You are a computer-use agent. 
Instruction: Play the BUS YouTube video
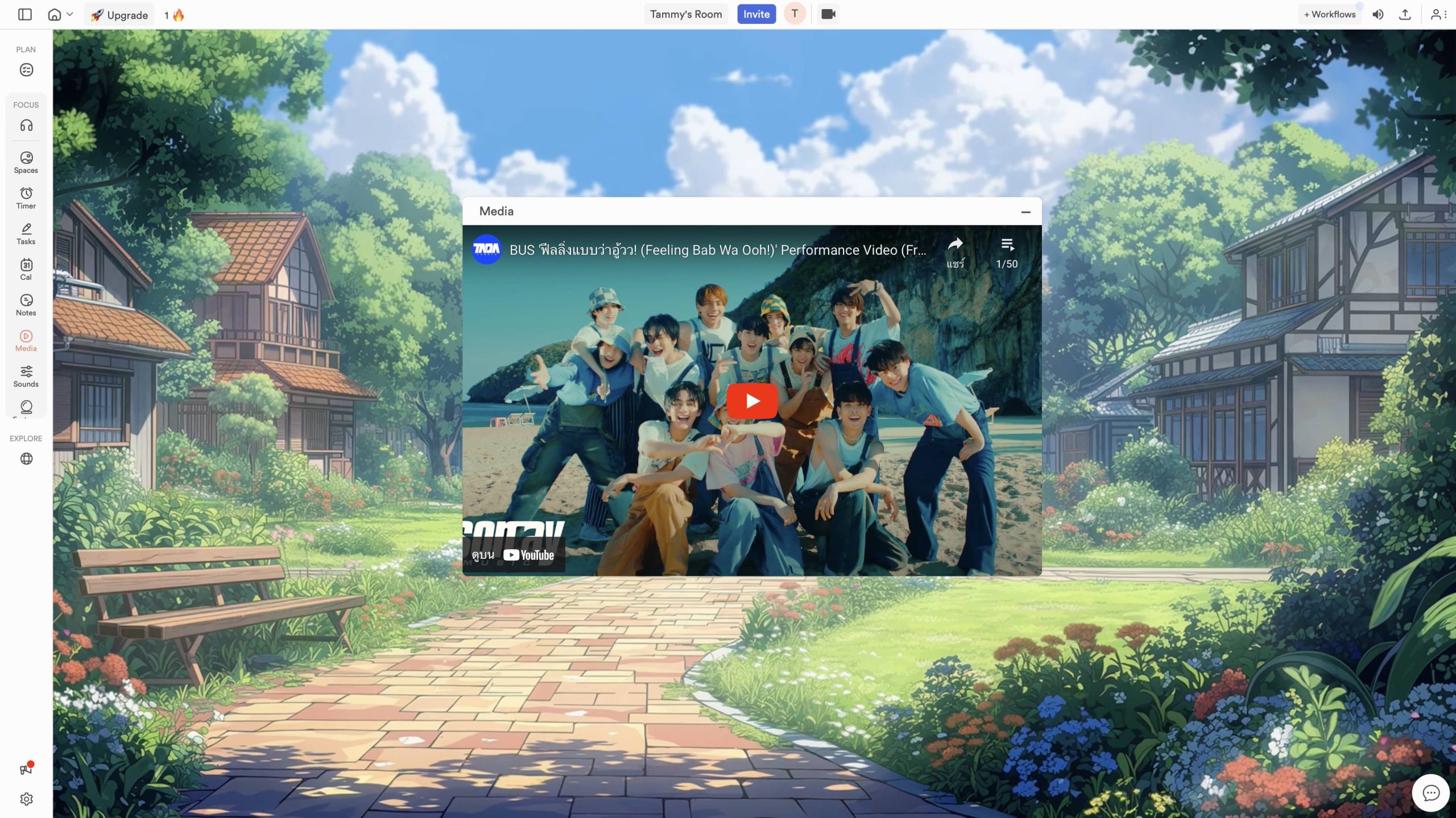(x=752, y=401)
